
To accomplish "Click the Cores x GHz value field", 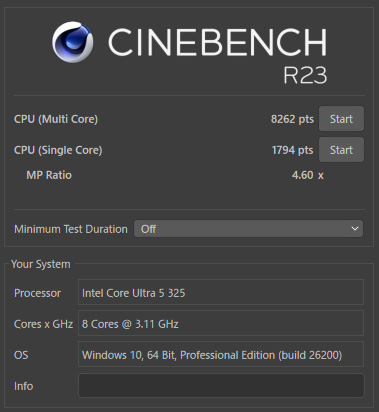I will click(x=221, y=323).
